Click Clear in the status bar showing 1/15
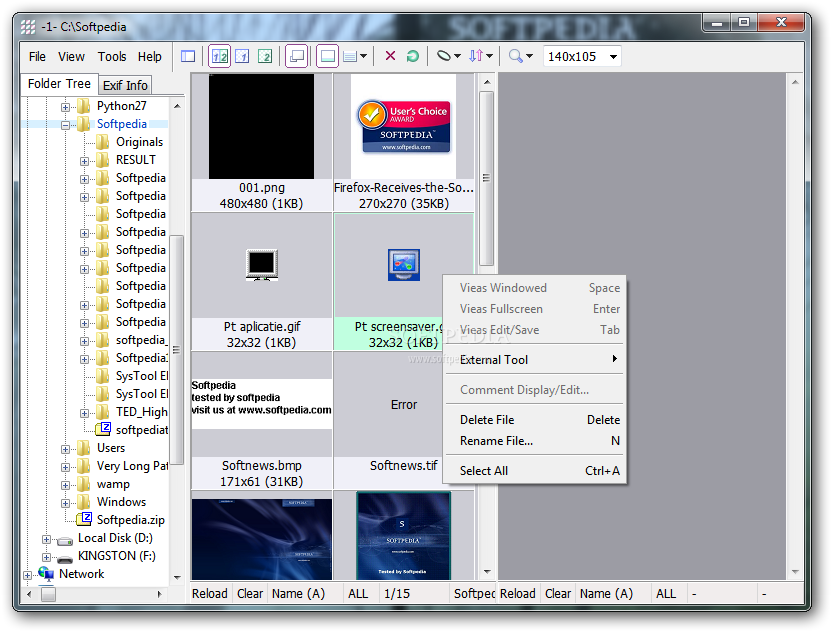 250,593
